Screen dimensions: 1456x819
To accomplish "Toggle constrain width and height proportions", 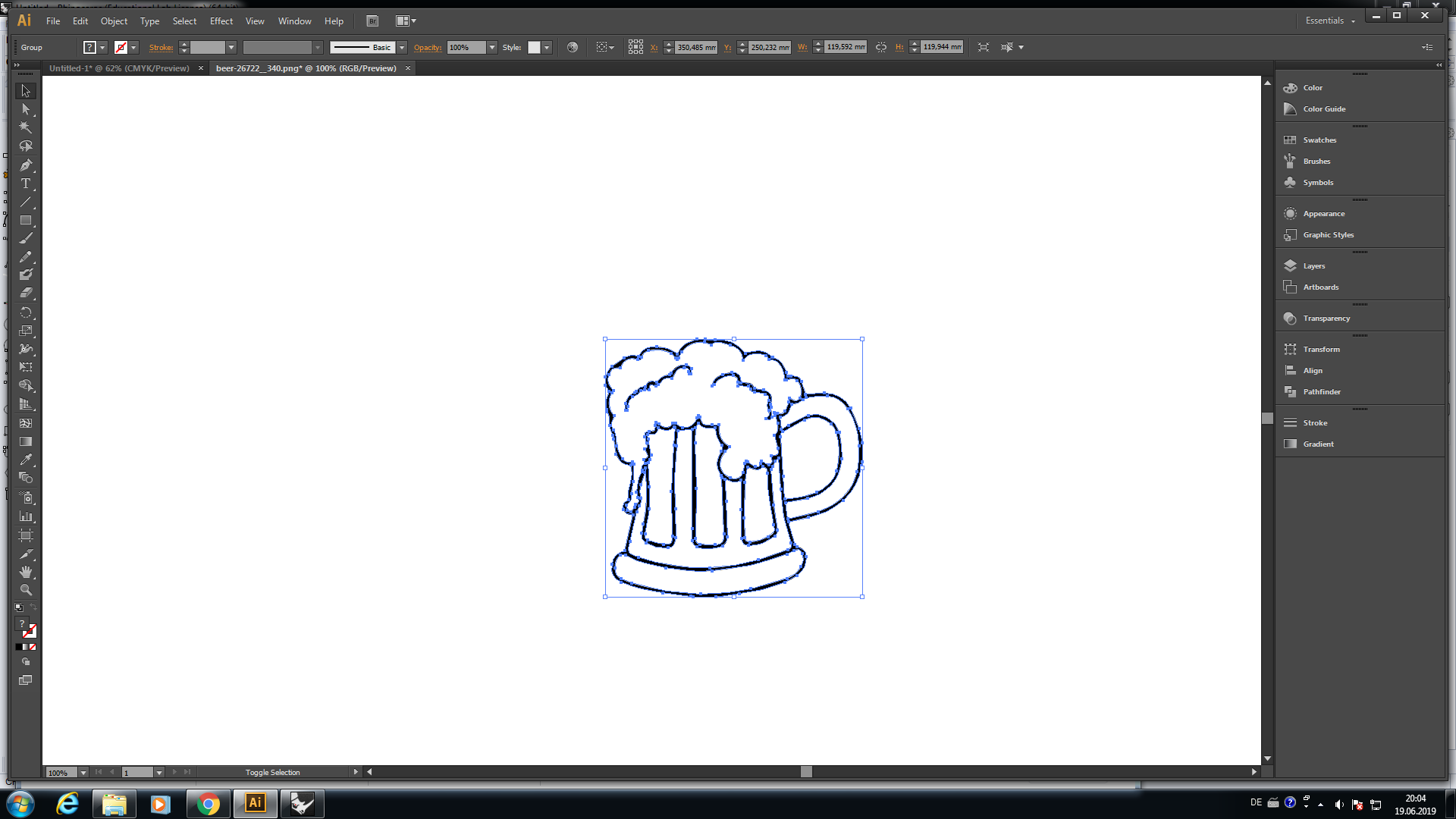I will coord(880,47).
